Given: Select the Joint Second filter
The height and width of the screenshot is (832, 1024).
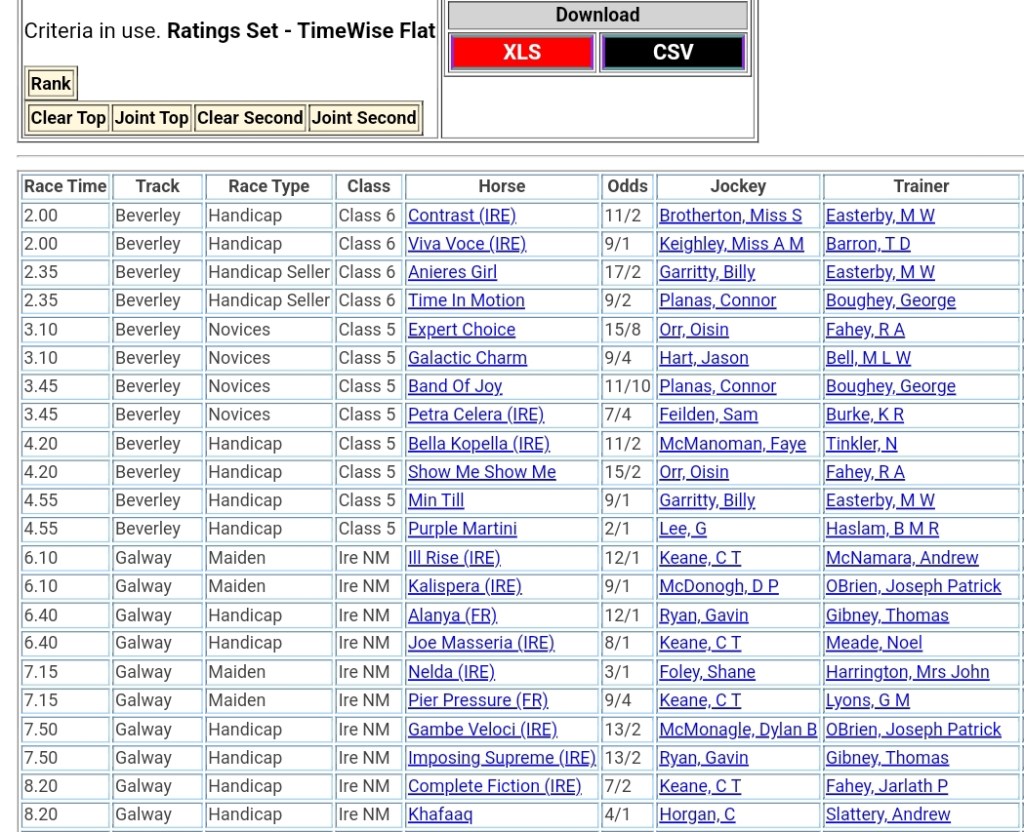Looking at the screenshot, I should pos(364,118).
